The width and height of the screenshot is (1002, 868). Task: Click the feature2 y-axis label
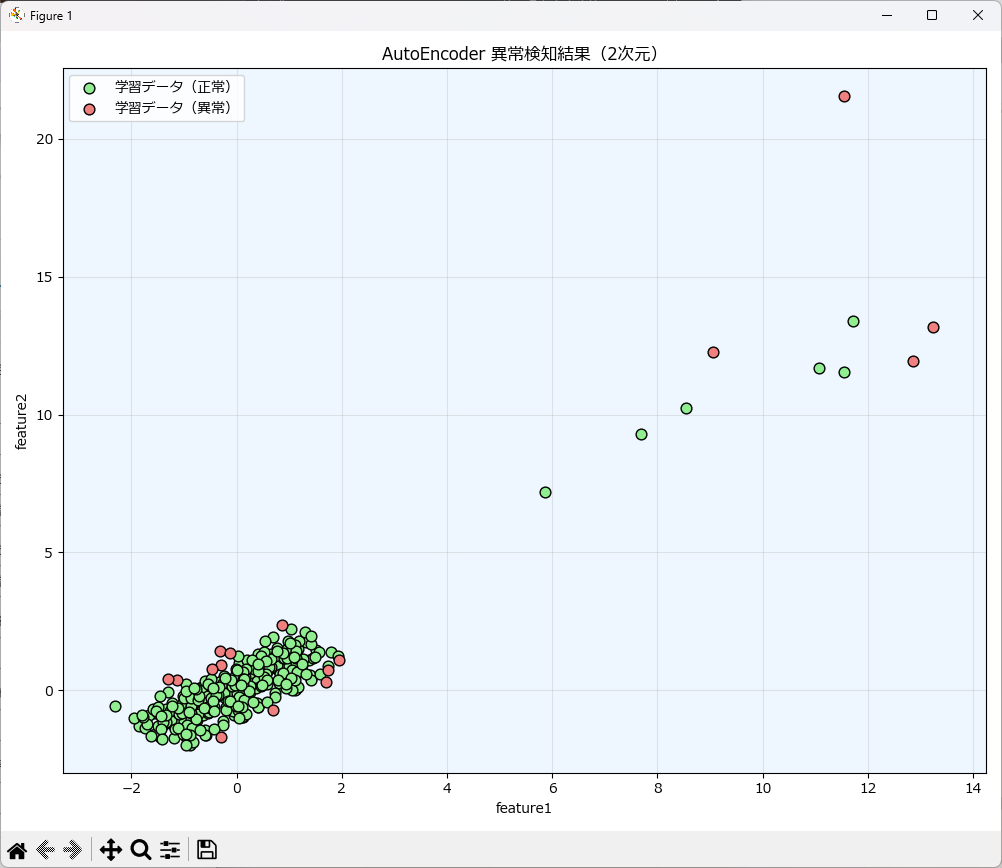[21, 421]
